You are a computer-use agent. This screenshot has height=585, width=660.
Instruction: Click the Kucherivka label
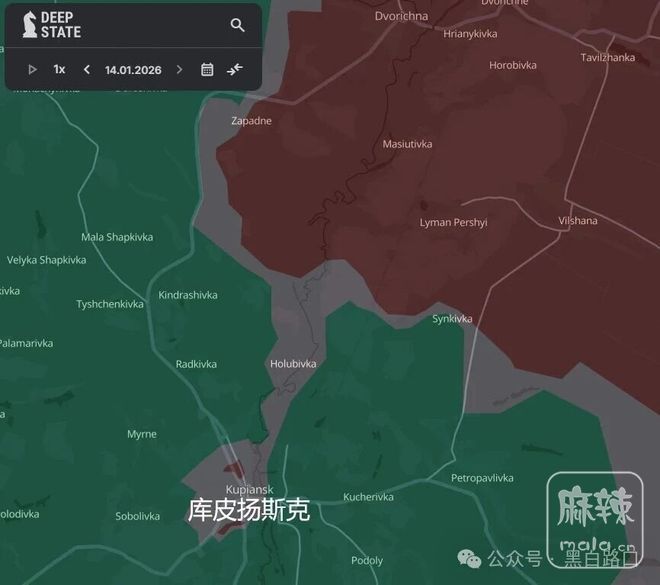coord(368,497)
